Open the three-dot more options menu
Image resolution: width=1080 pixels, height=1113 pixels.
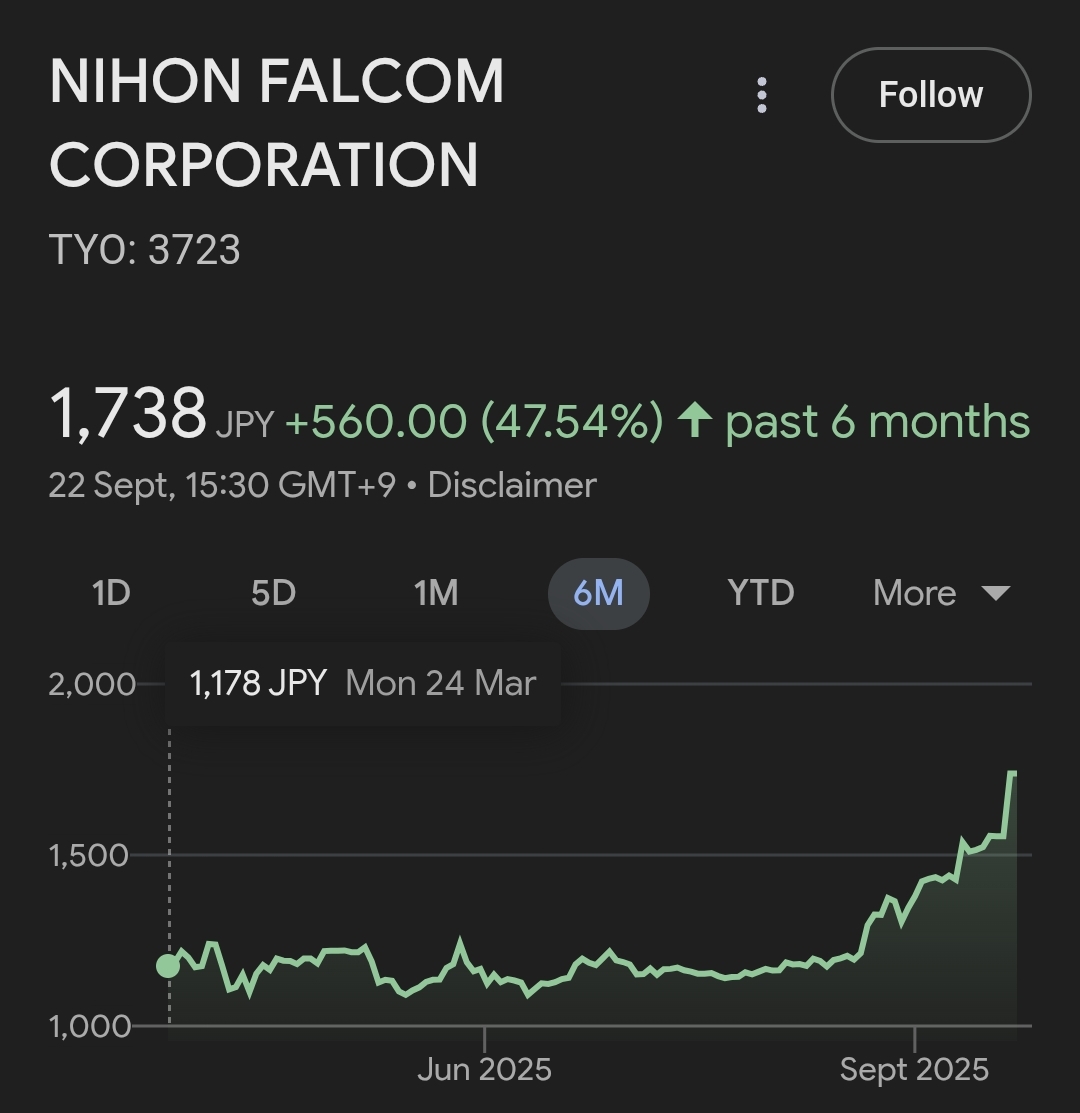(x=761, y=95)
